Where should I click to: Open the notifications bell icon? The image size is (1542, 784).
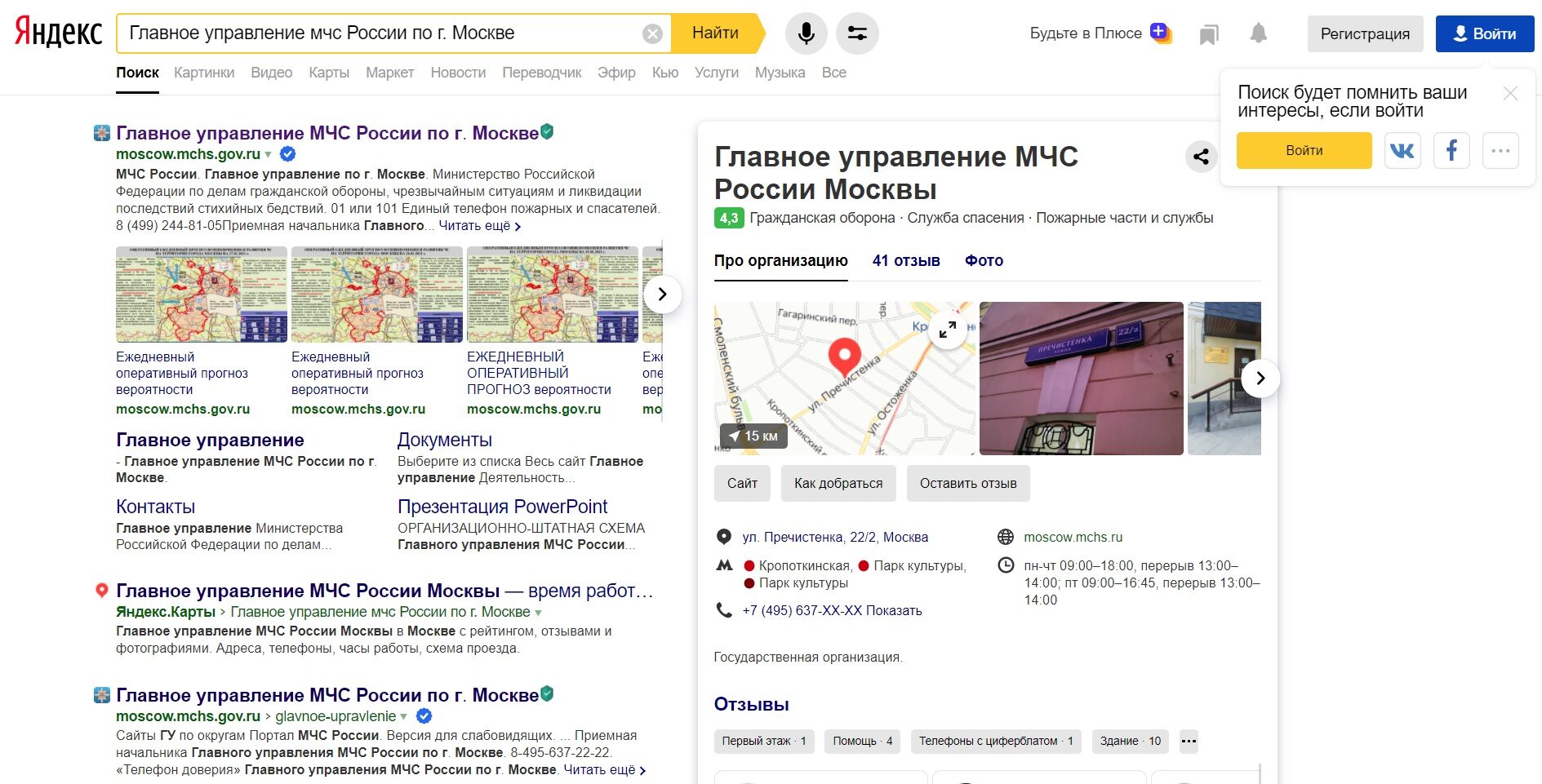click(1259, 33)
